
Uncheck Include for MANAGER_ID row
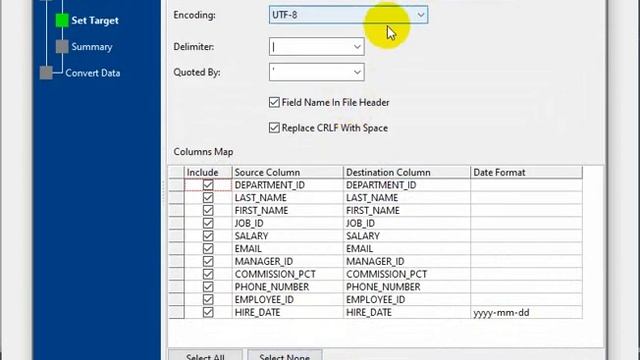pos(208,261)
